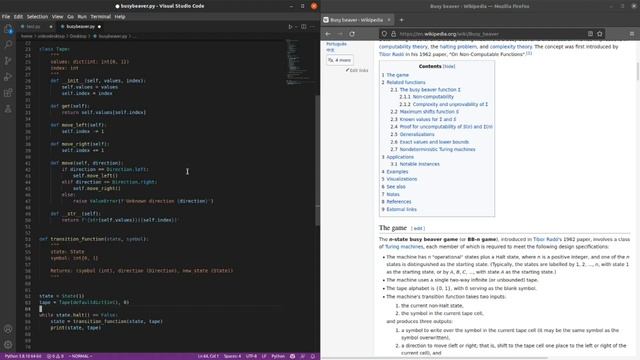The image size is (640, 360).
Task: Open 'See also' contents link
Action: (x=396, y=187)
